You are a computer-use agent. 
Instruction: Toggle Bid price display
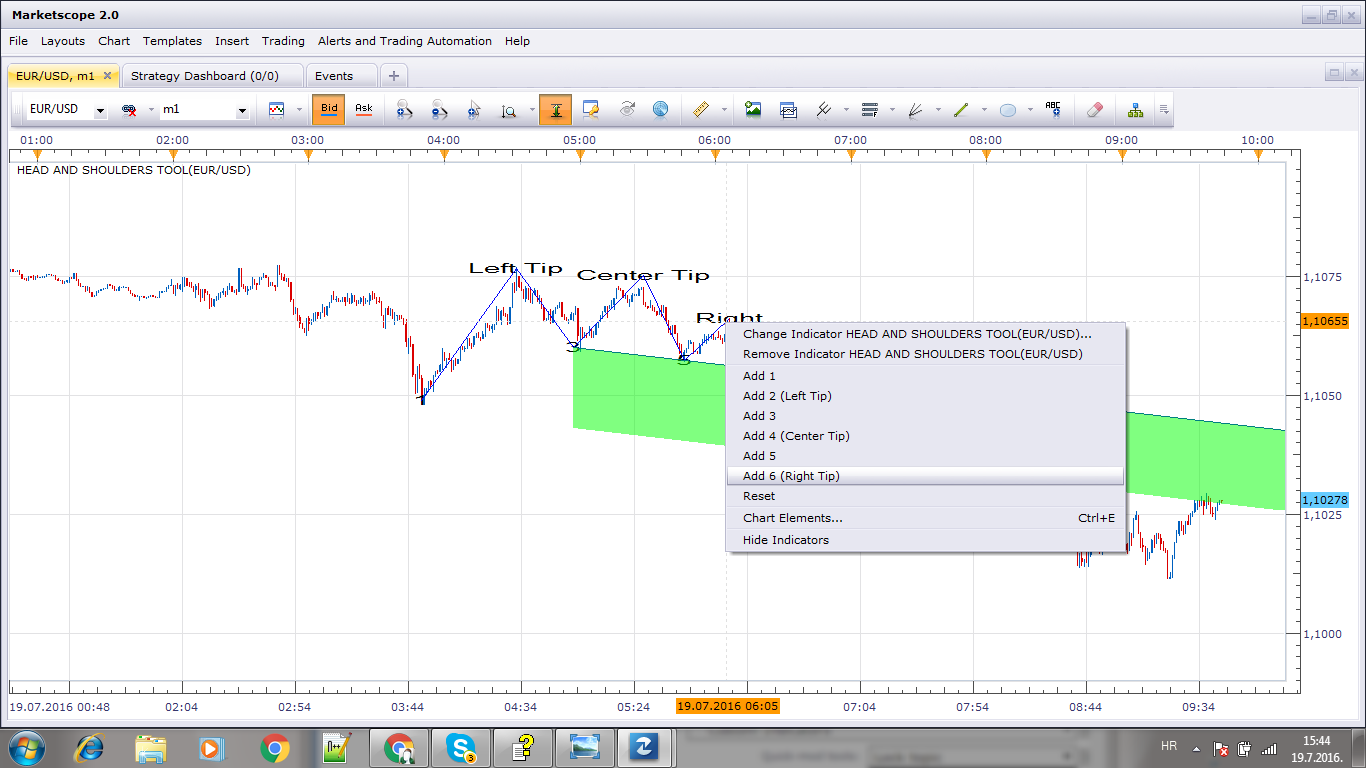click(x=329, y=109)
